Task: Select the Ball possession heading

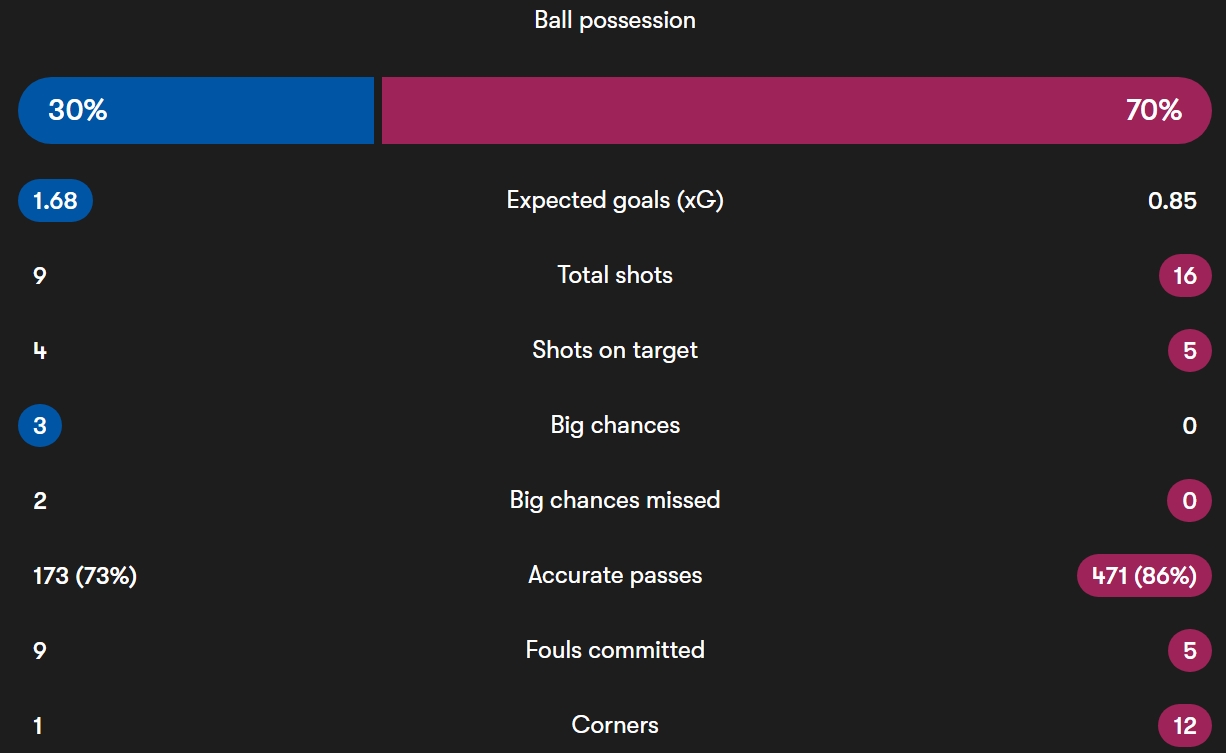Action: 615,20
